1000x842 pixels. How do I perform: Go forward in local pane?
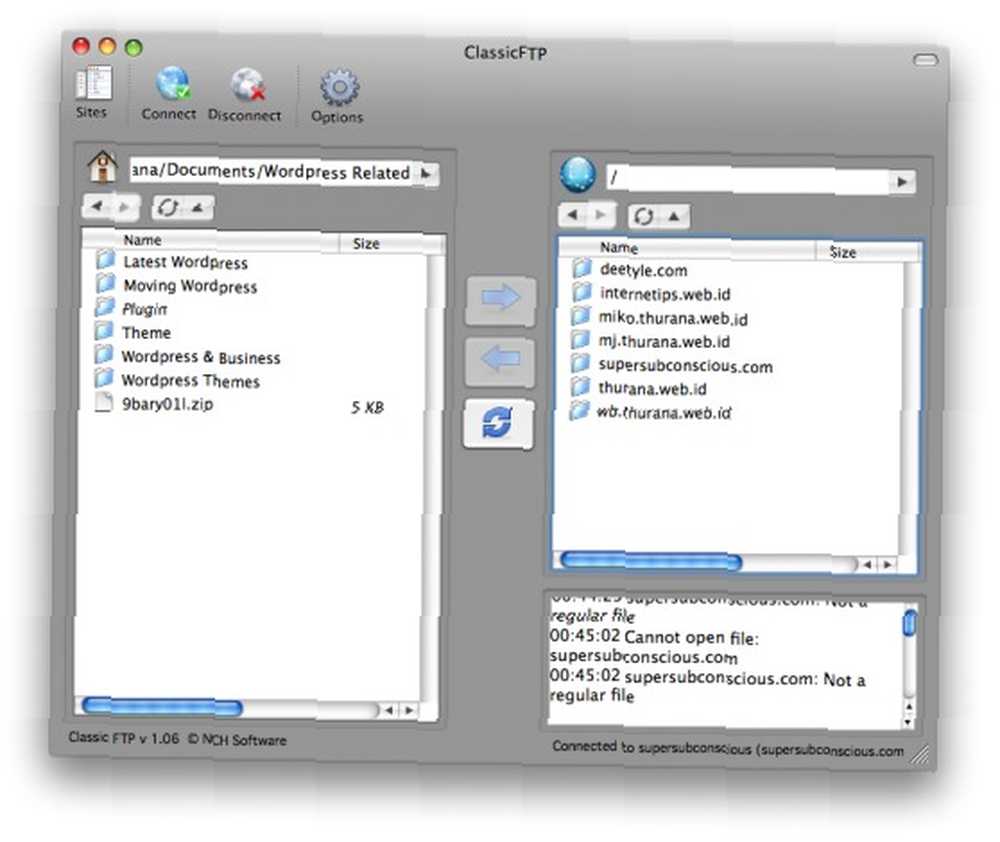click(124, 207)
